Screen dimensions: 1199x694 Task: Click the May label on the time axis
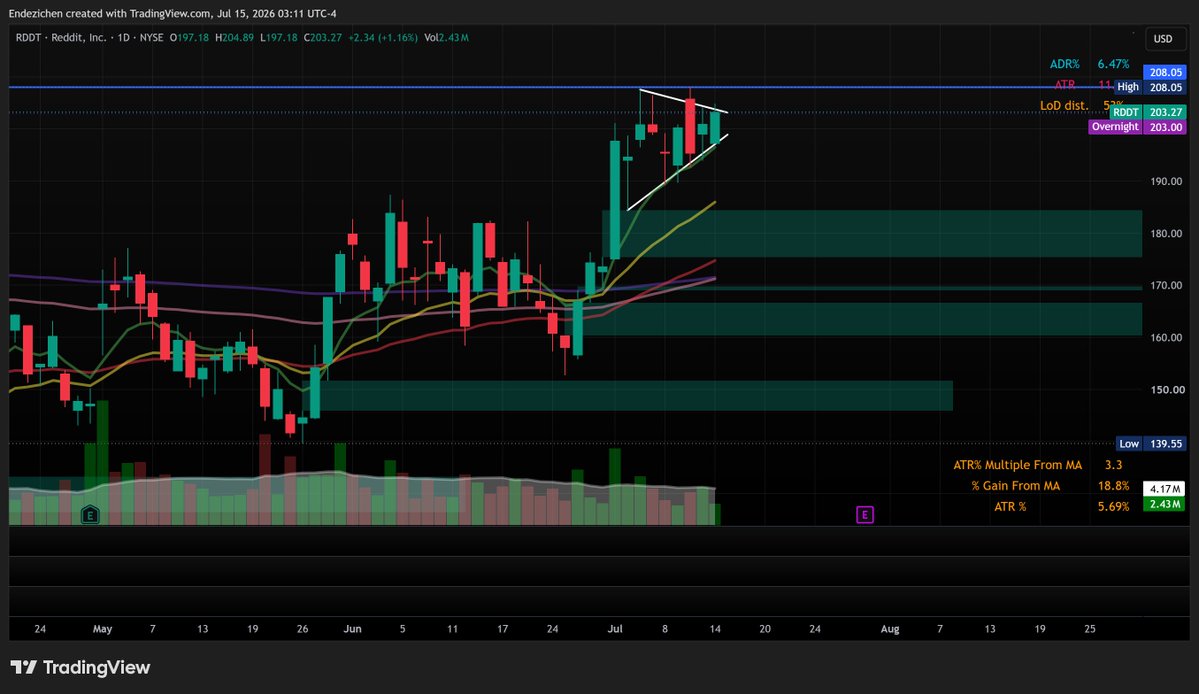click(x=102, y=629)
